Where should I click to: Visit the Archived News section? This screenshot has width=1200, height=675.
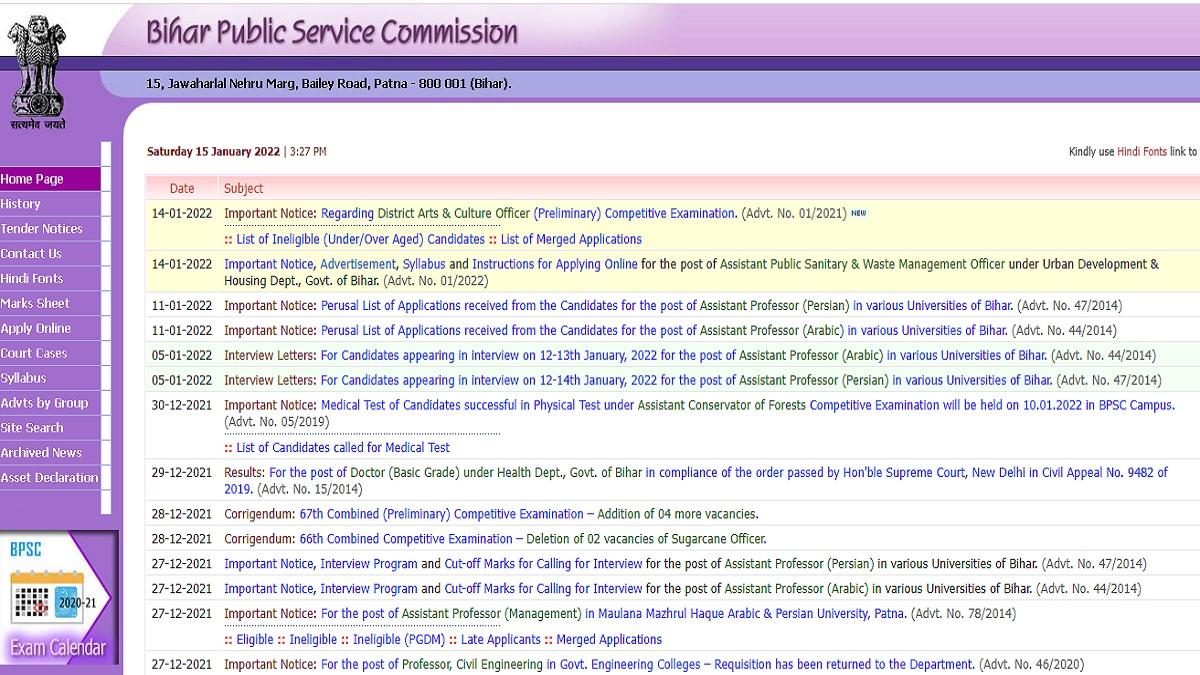click(43, 453)
